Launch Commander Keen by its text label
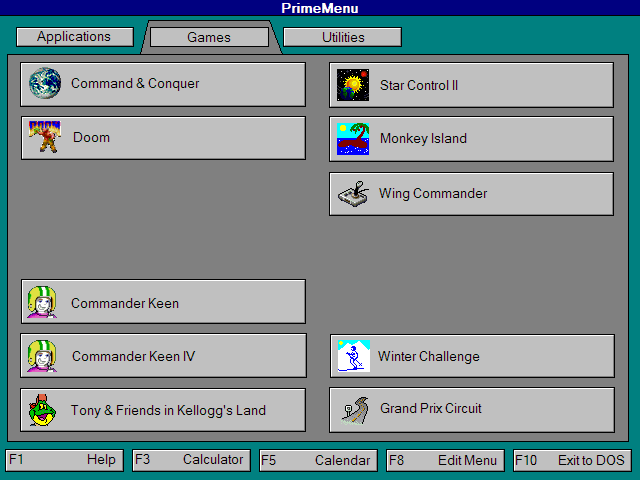The width and height of the screenshot is (640, 480). pos(125,303)
